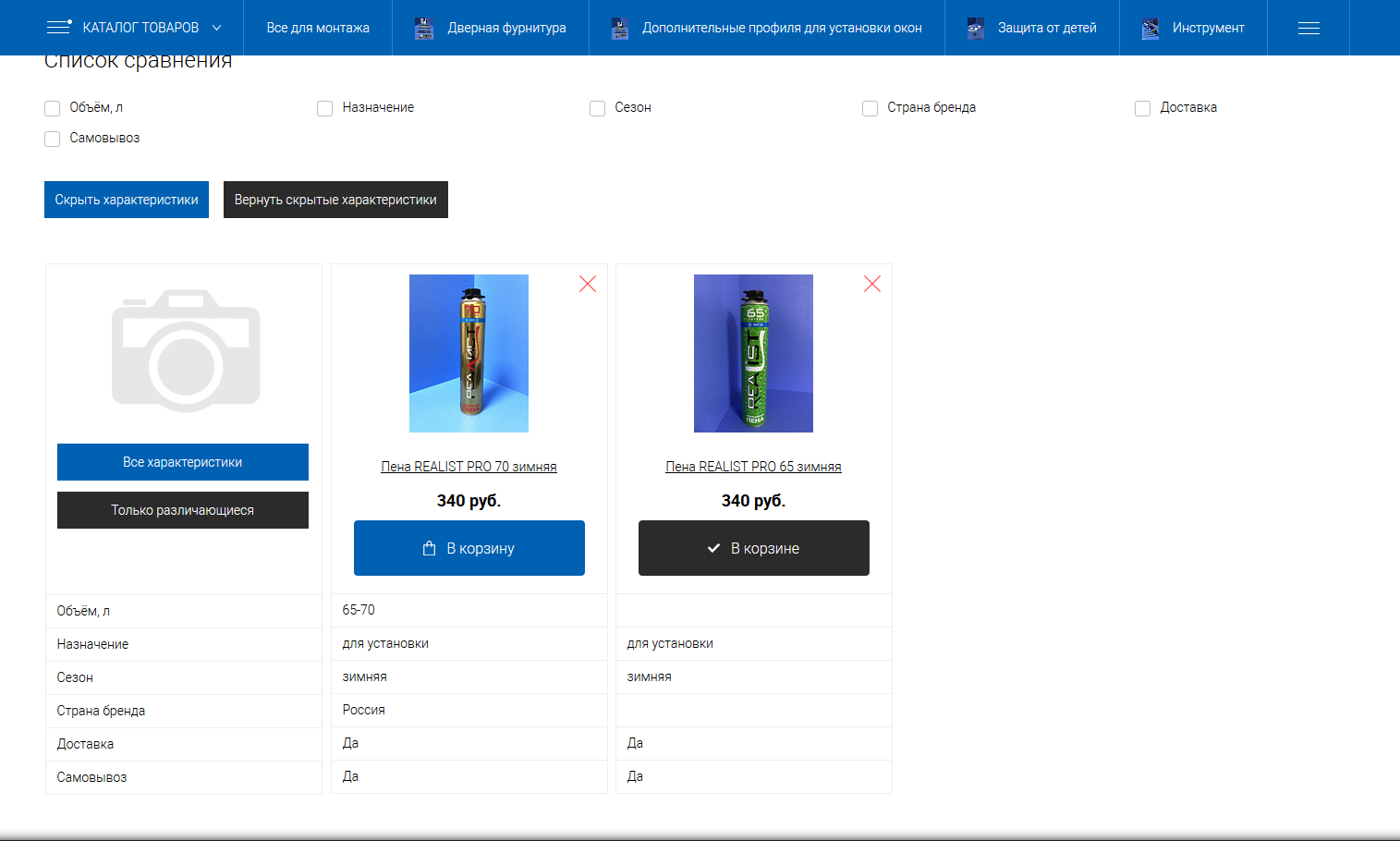Open the Защита от детей menu item

[1047, 28]
